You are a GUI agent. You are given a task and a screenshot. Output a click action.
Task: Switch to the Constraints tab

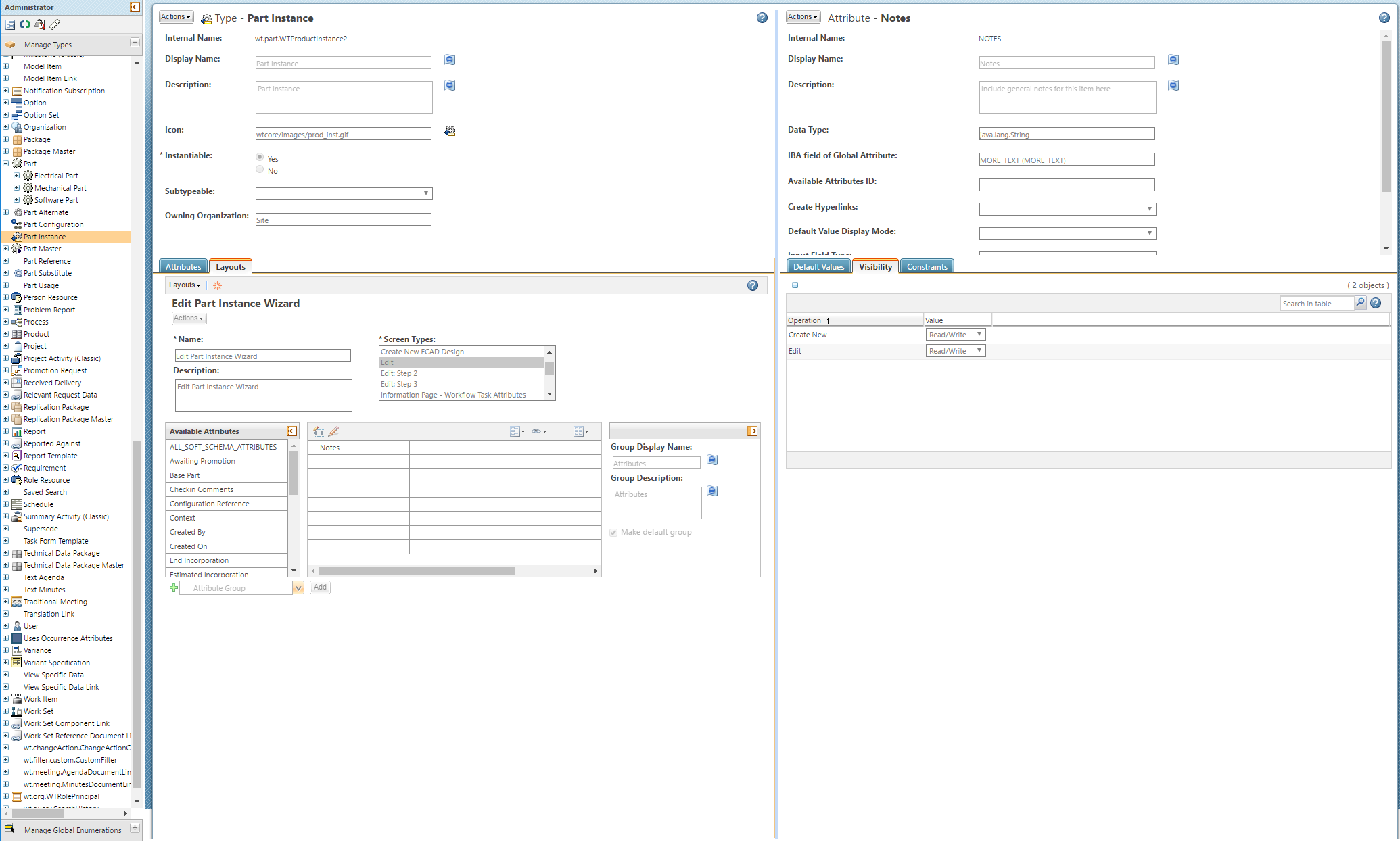point(927,266)
